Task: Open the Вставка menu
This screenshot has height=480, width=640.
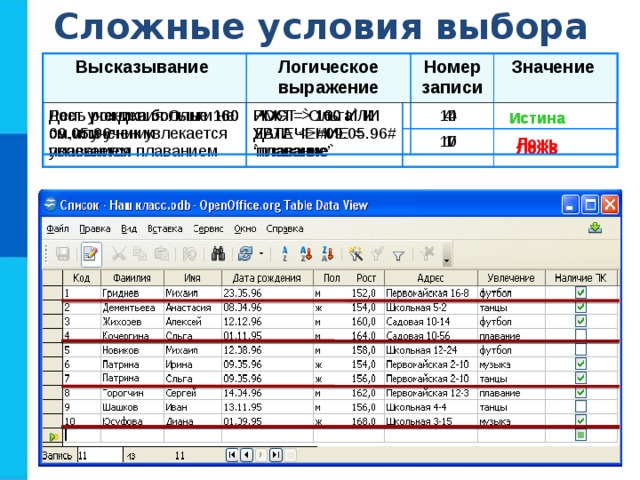Action: (165, 229)
